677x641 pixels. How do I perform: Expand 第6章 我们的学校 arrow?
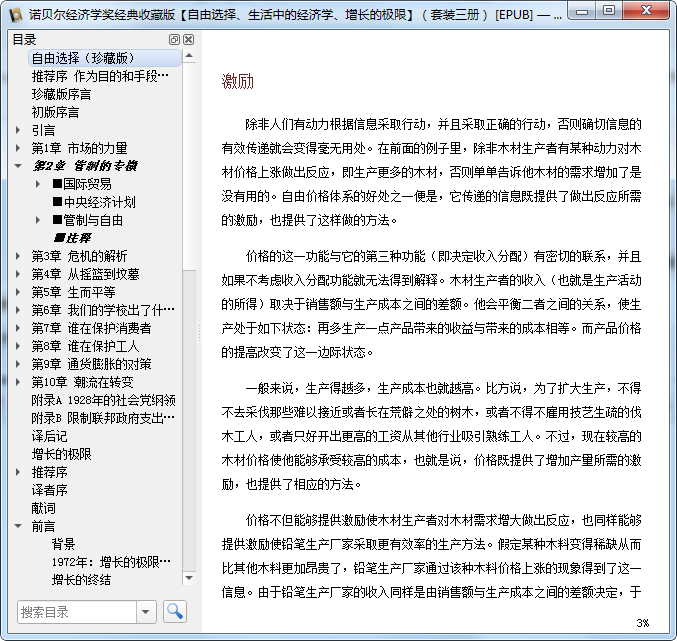point(18,310)
